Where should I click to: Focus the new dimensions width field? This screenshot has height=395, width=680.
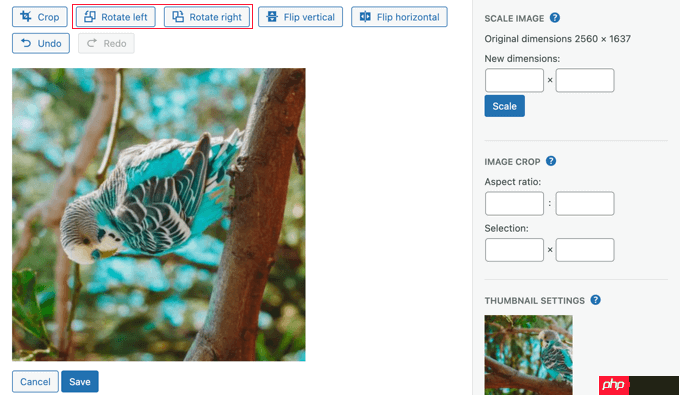coord(514,80)
